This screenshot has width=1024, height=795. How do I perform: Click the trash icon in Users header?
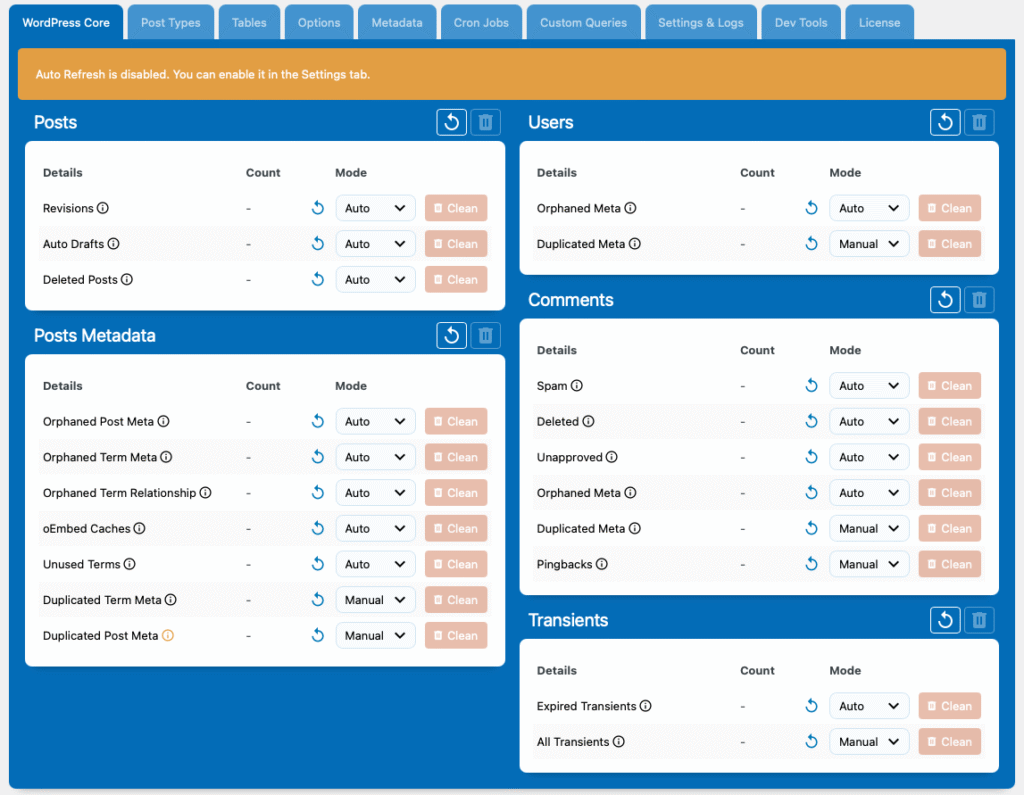(x=979, y=122)
